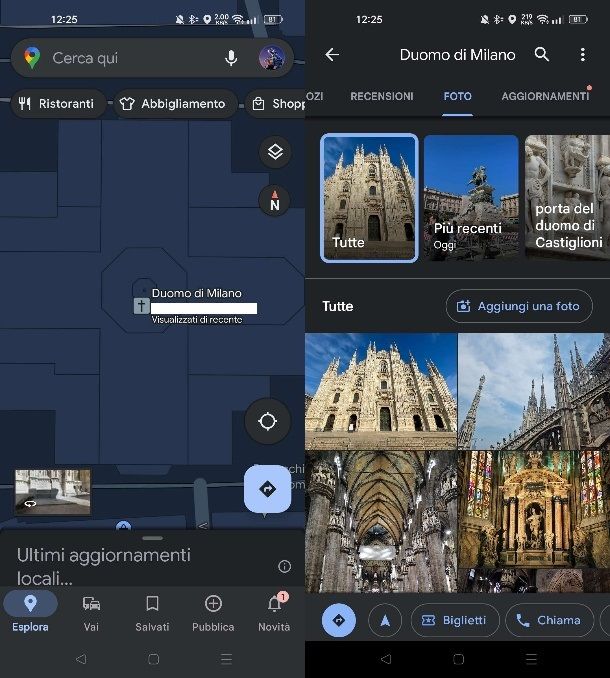Go back from Duomo di Milano photos
The width and height of the screenshot is (610, 678).
pyautogui.click(x=332, y=54)
